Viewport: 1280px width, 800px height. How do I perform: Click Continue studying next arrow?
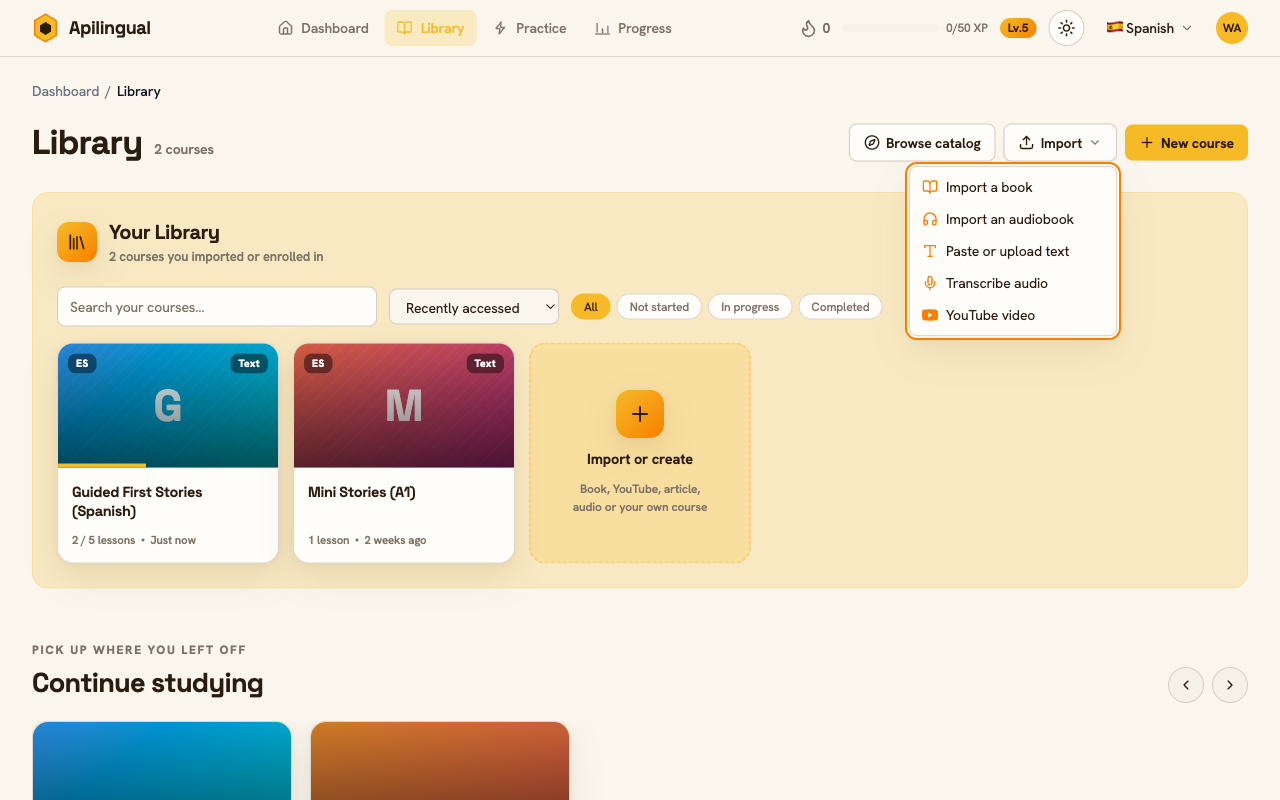[1230, 685]
